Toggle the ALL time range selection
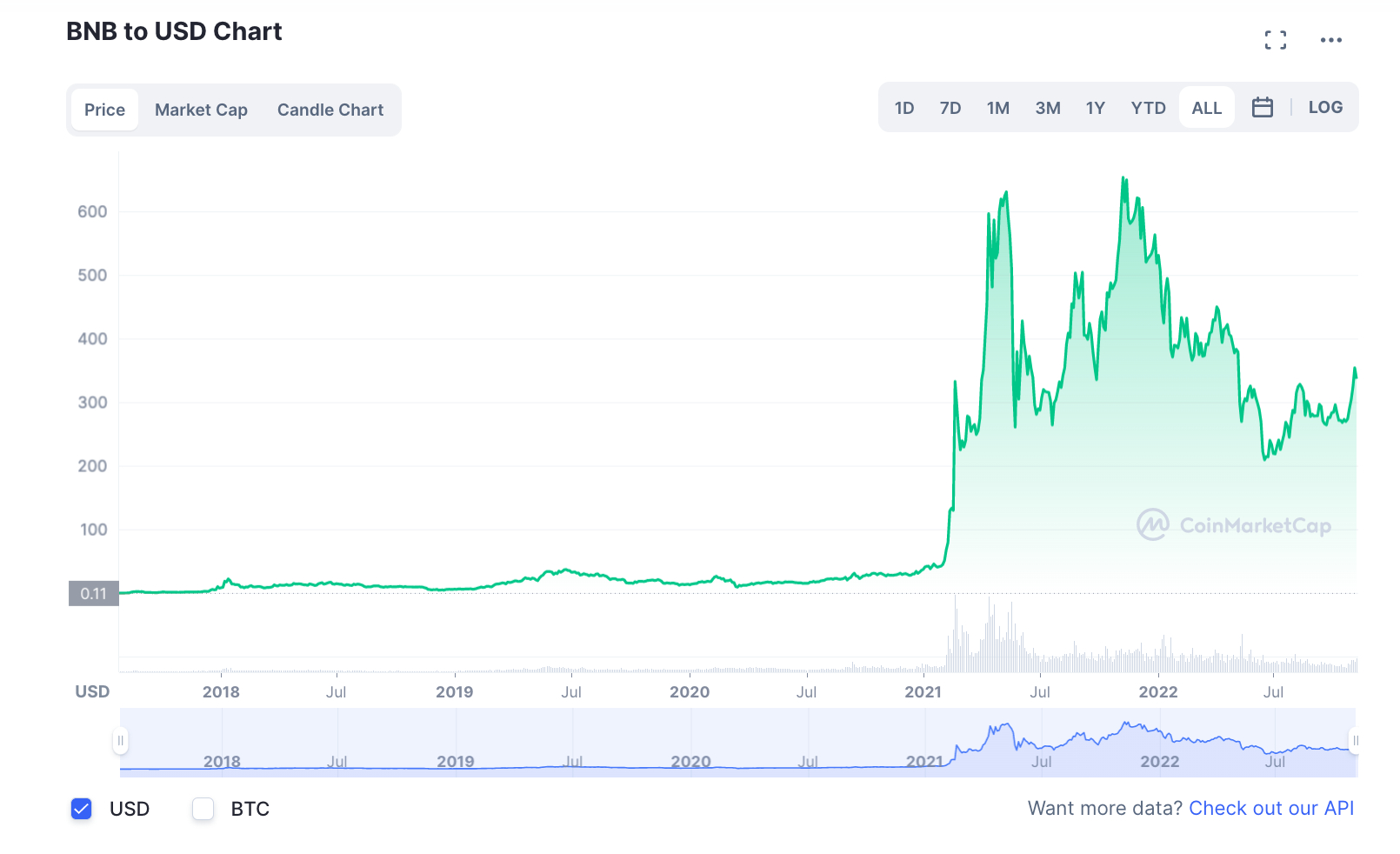 click(x=1206, y=106)
